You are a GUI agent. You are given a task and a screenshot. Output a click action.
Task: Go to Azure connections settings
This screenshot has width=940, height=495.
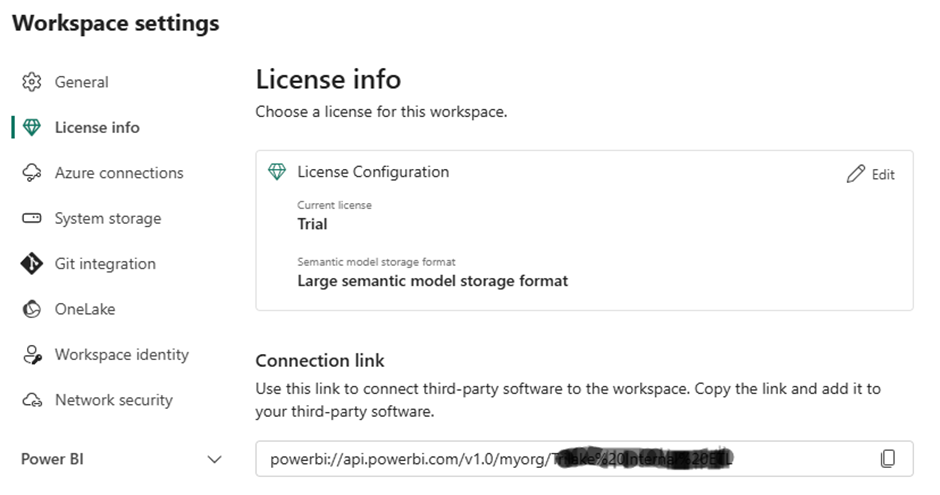[x=119, y=173]
